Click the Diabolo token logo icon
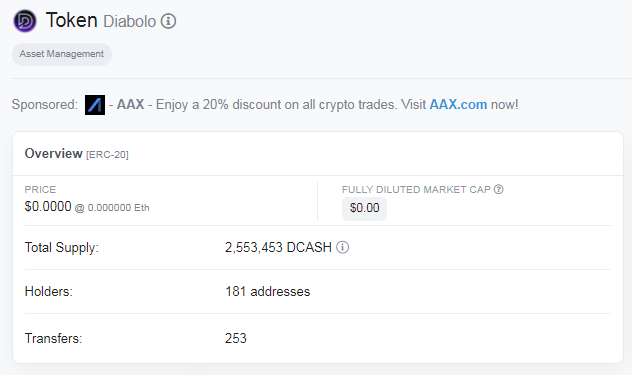Image resolution: width=632 pixels, height=375 pixels. pyautogui.click(x=25, y=21)
